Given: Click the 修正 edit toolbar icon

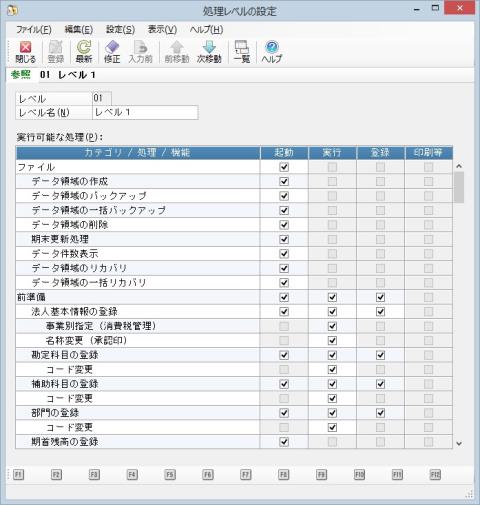Looking at the screenshot, I should coord(112,52).
